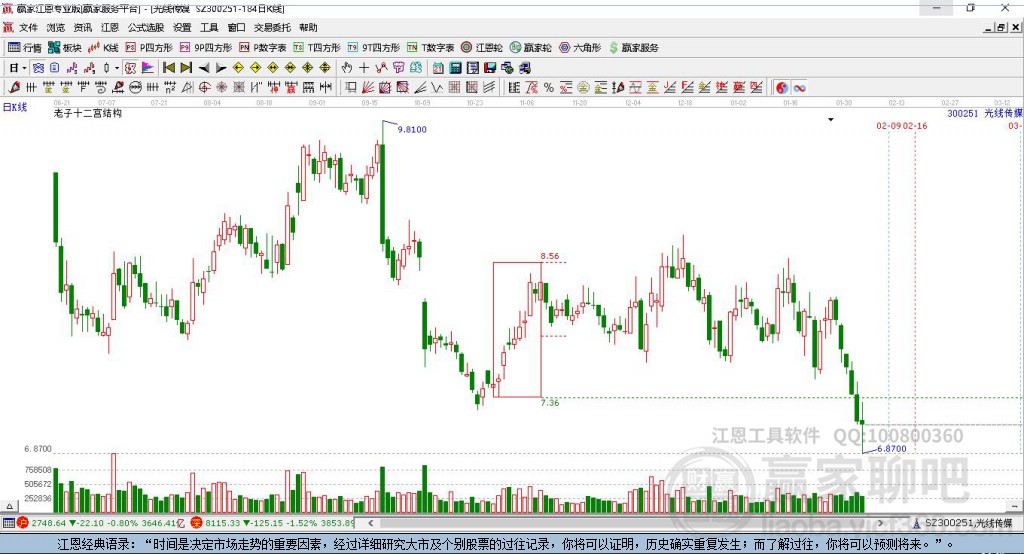Click the app logo in menu bar
The height and width of the screenshot is (554, 1024).
(x=8, y=27)
